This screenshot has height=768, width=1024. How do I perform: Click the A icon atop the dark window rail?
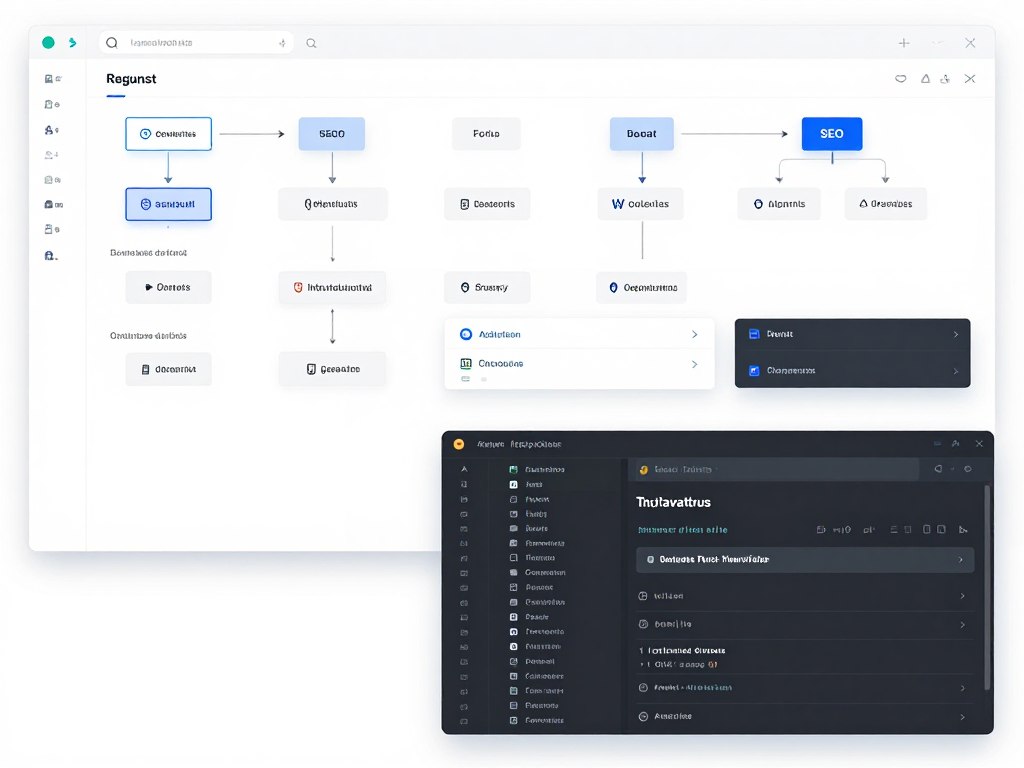[x=464, y=469]
